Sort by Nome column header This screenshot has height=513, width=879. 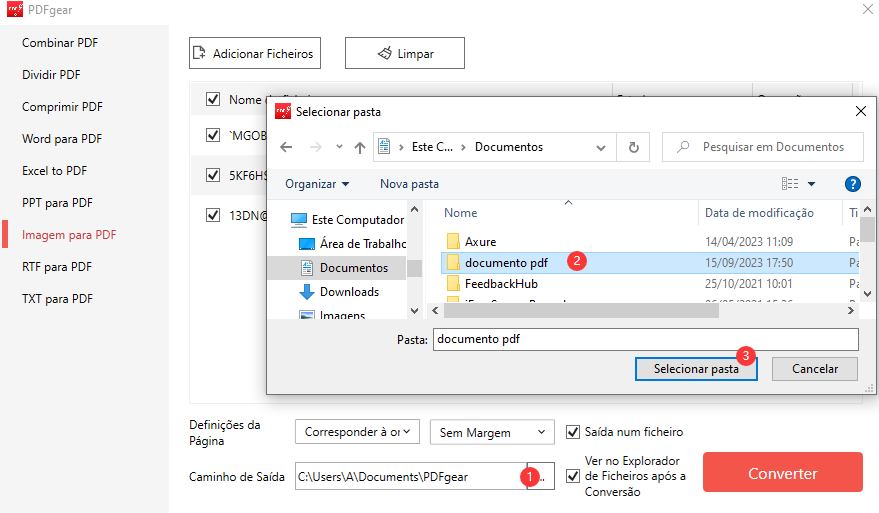click(461, 213)
